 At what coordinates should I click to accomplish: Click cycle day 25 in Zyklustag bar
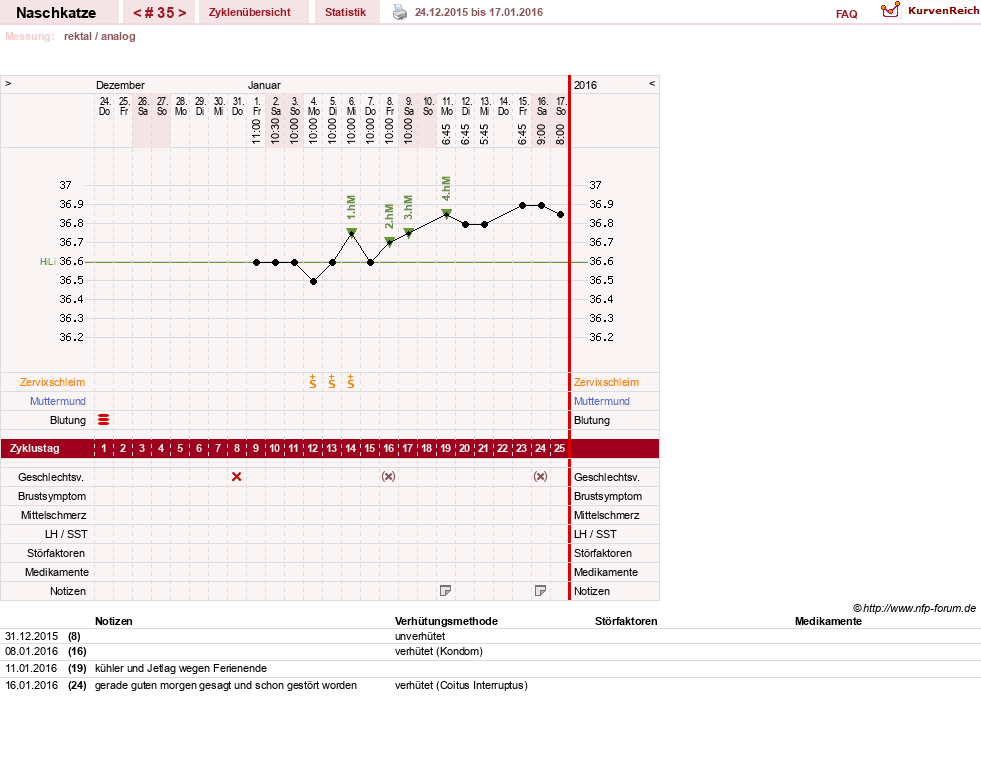[559, 448]
